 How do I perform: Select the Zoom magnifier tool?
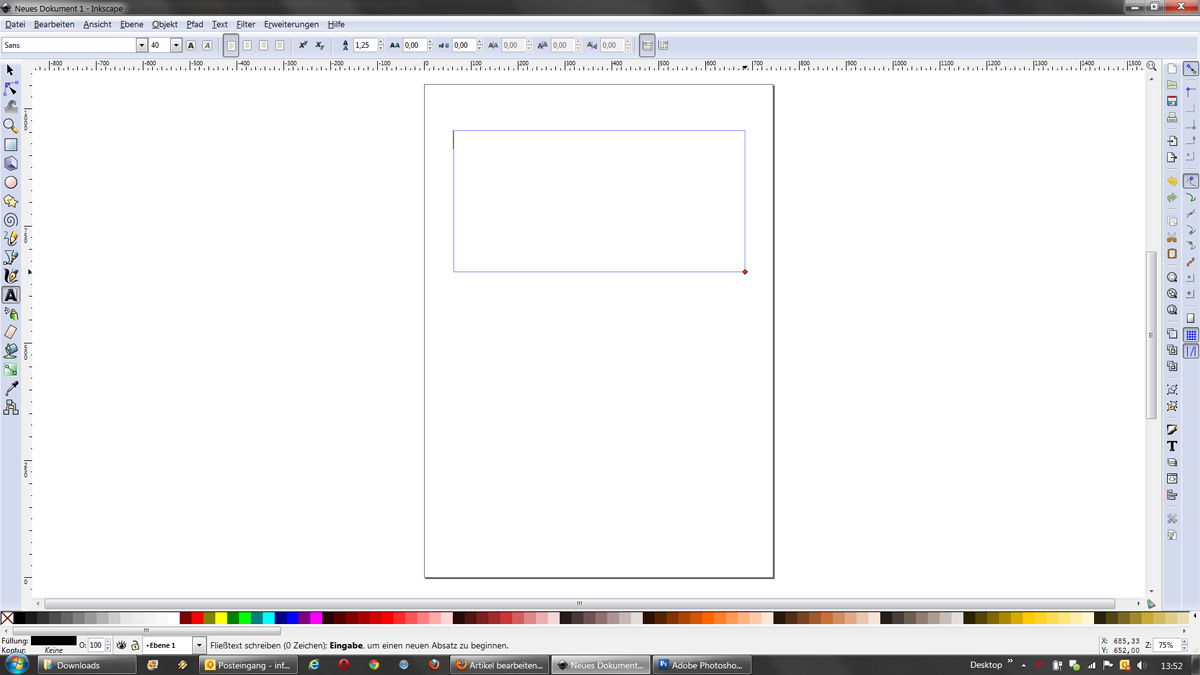pos(11,126)
